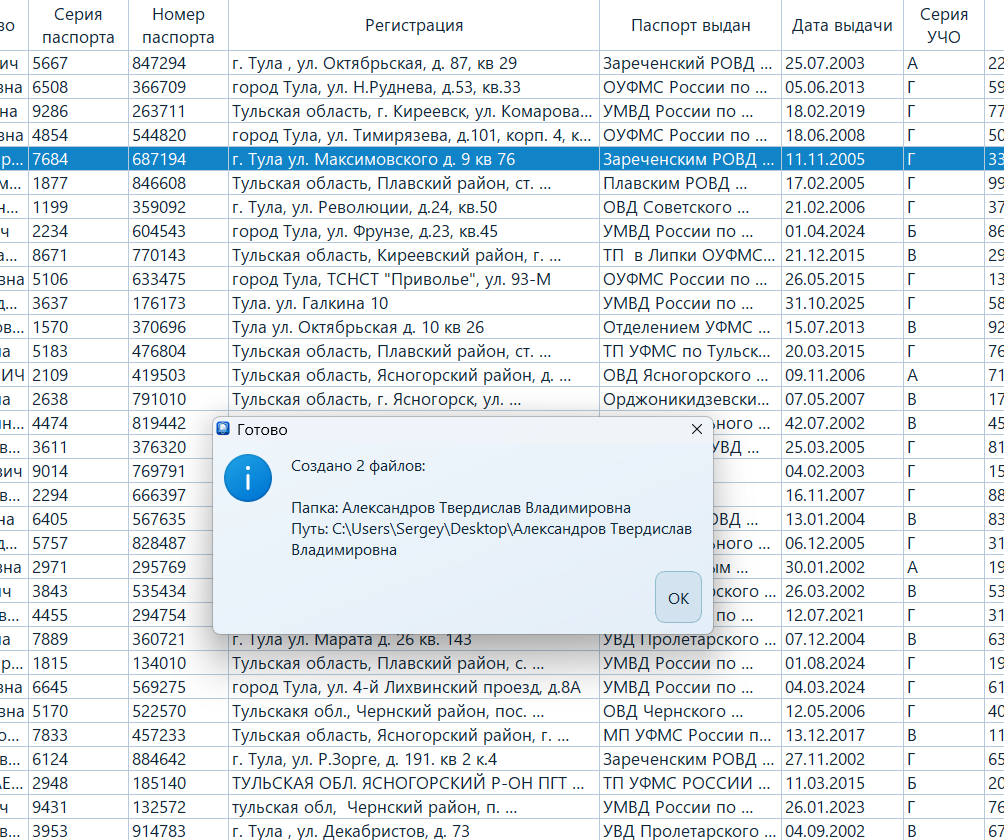
Task: Click the date cell 26.01.2023
Action: (x=842, y=807)
